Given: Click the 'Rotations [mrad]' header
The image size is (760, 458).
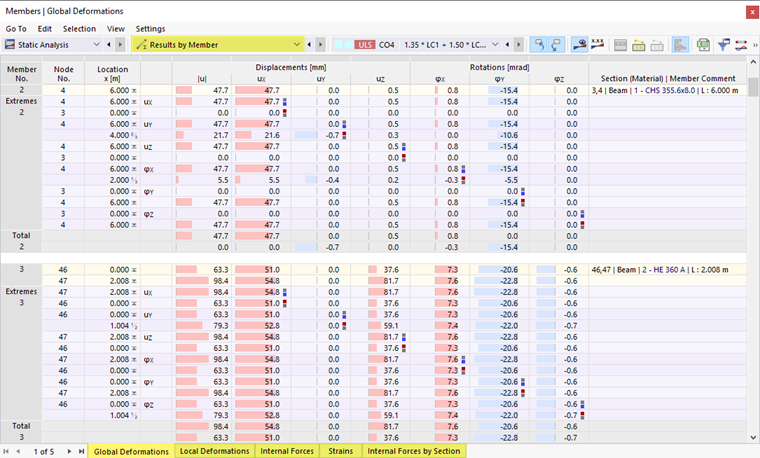Looking at the screenshot, I should coord(499,67).
